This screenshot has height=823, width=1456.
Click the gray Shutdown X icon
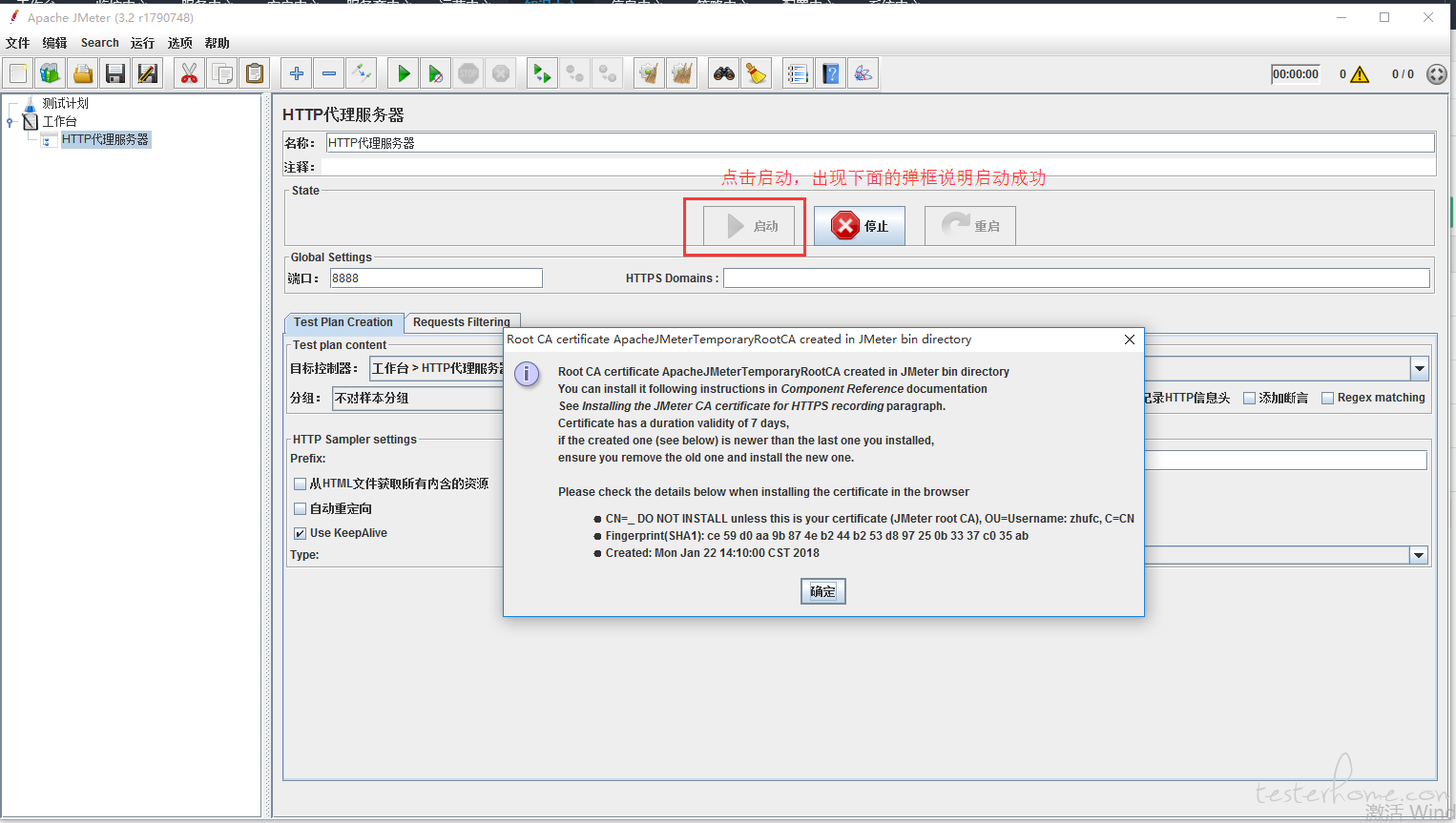coord(501,73)
